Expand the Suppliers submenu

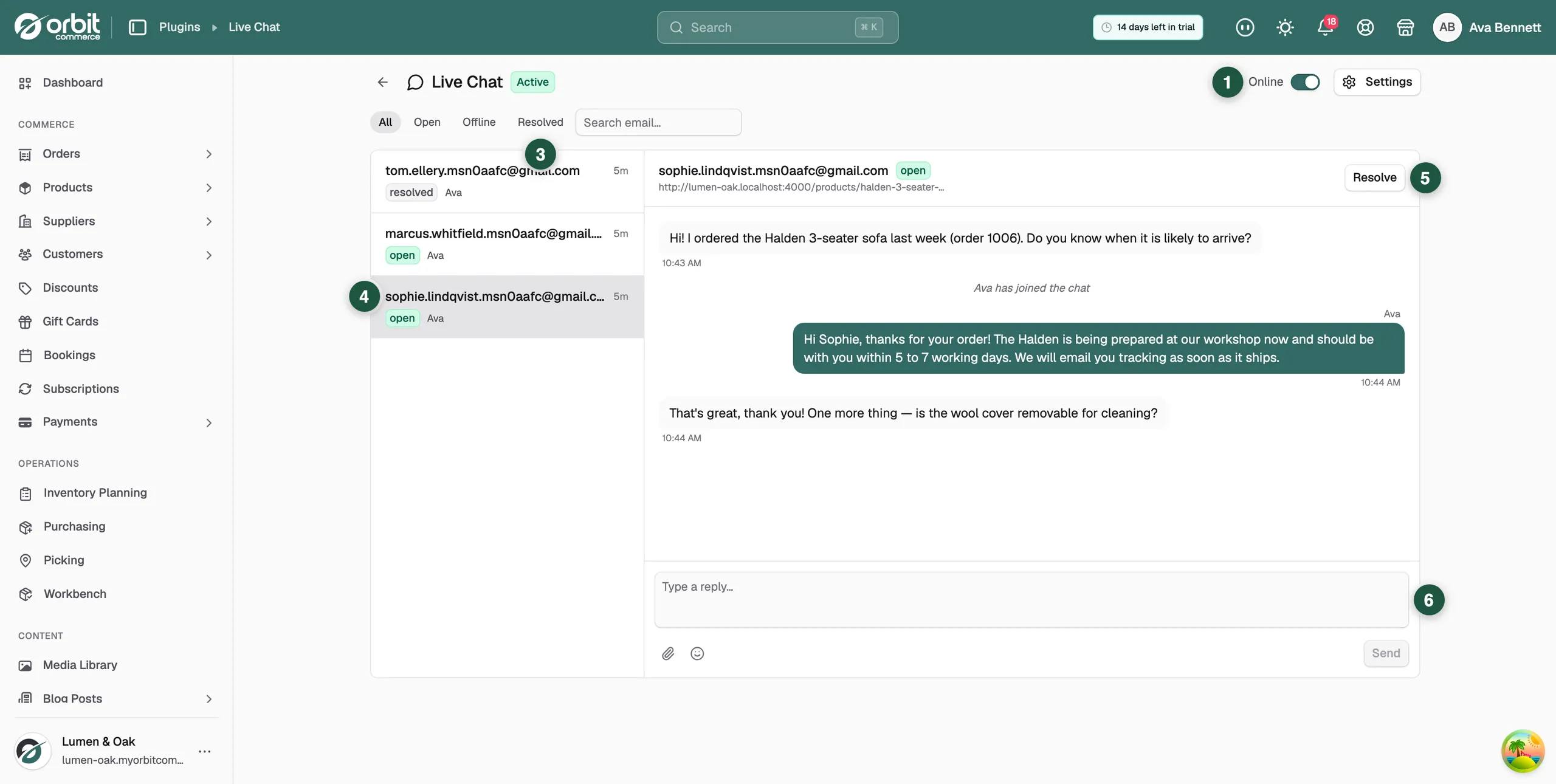(208, 222)
